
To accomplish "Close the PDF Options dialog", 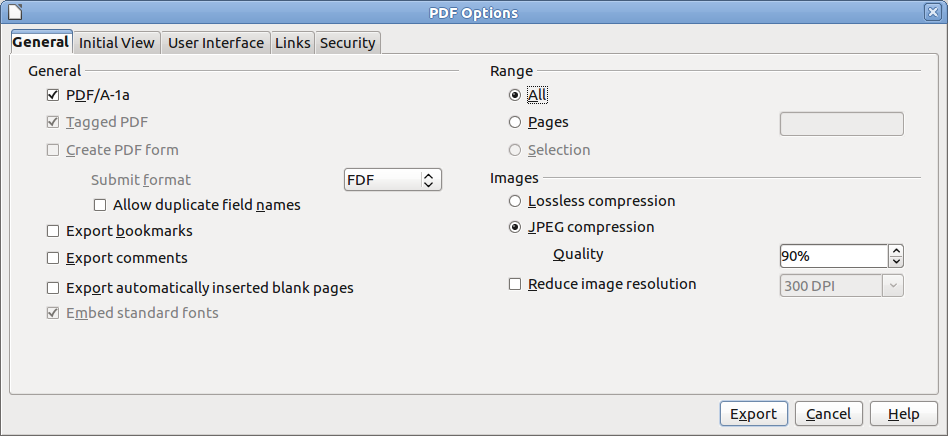I will coord(932,11).
